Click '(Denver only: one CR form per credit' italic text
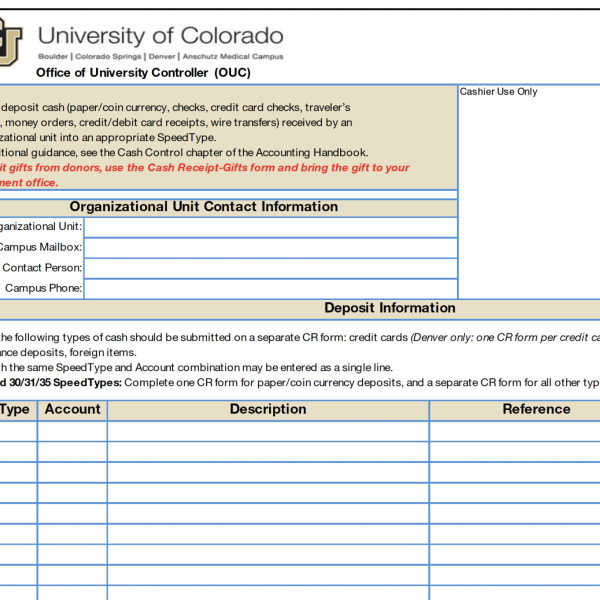 [499, 338]
